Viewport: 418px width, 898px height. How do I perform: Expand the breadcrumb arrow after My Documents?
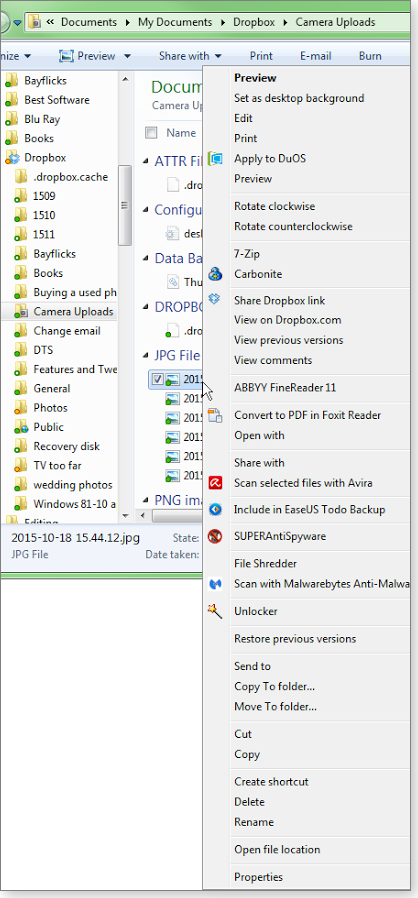click(x=223, y=23)
